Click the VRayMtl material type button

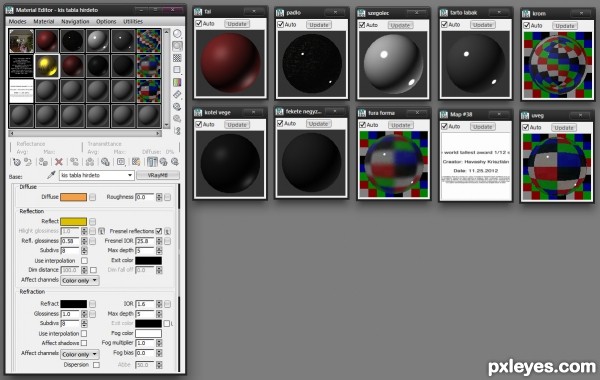click(158, 175)
